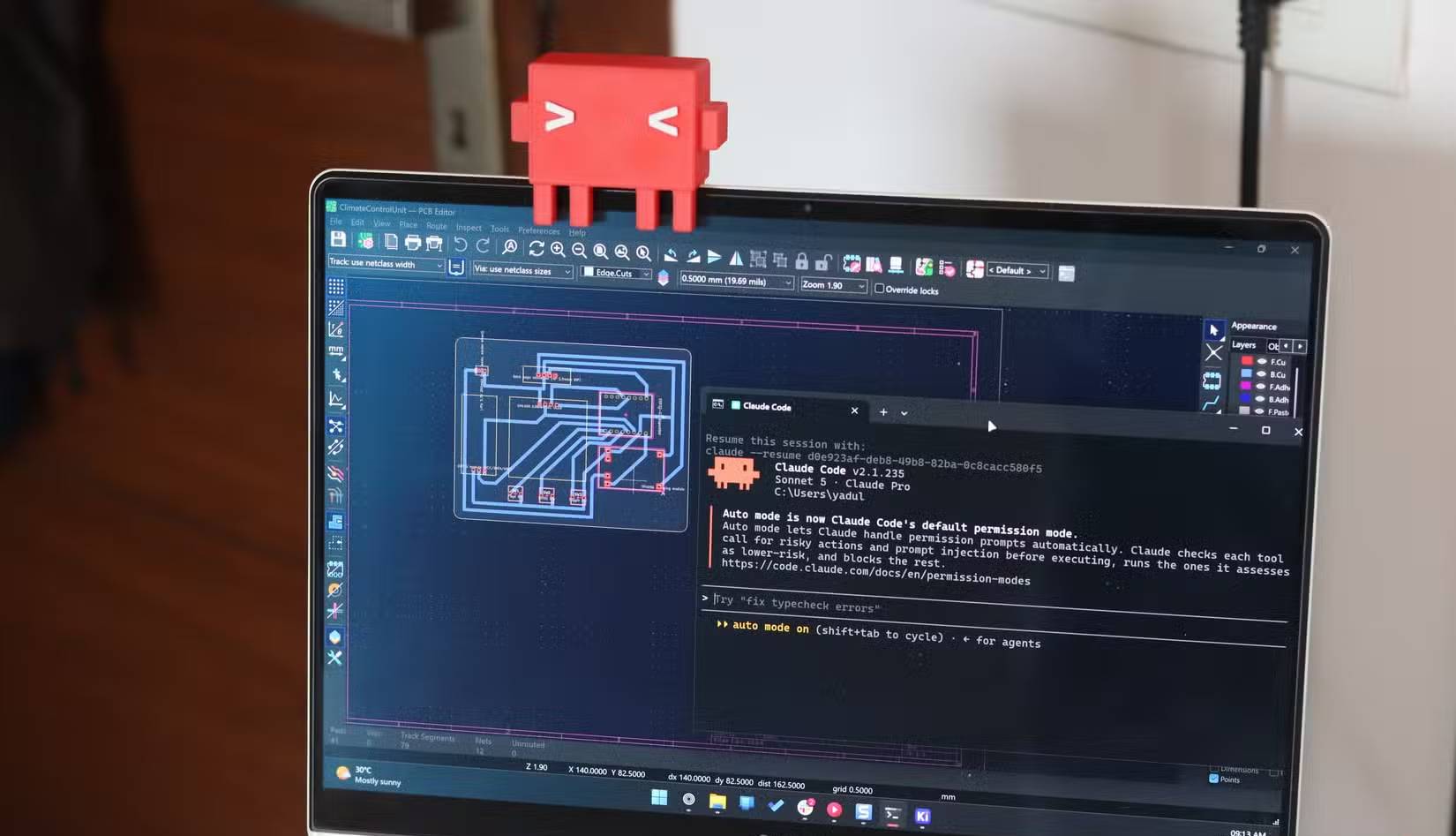Open the 0.5000 mm grid size dropdown
The image size is (1456, 836).
737,281
